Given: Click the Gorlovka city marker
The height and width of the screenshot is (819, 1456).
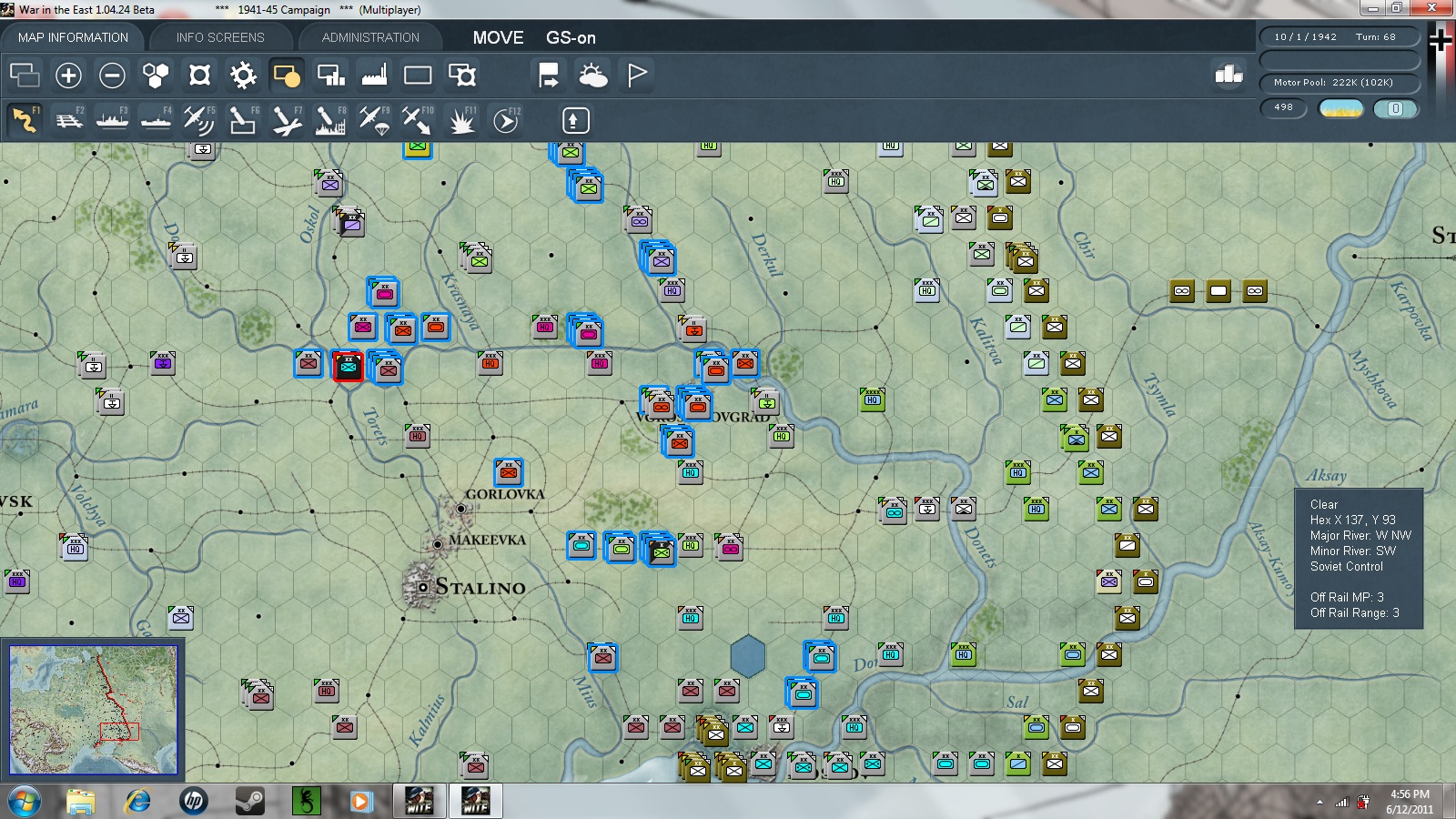Looking at the screenshot, I should pyautogui.click(x=461, y=509).
